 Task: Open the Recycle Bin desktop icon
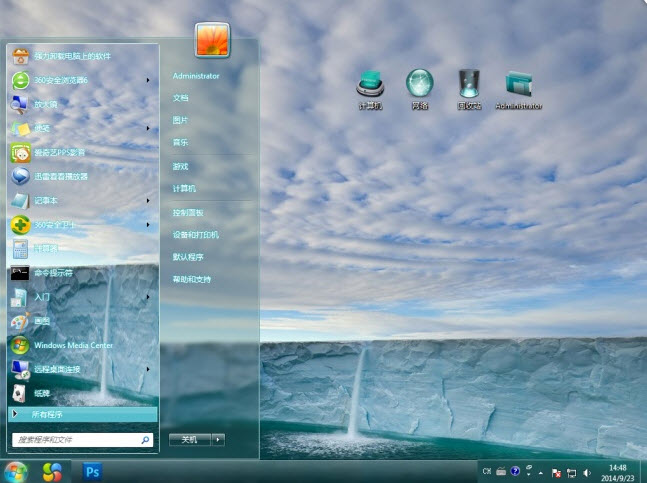click(469, 86)
